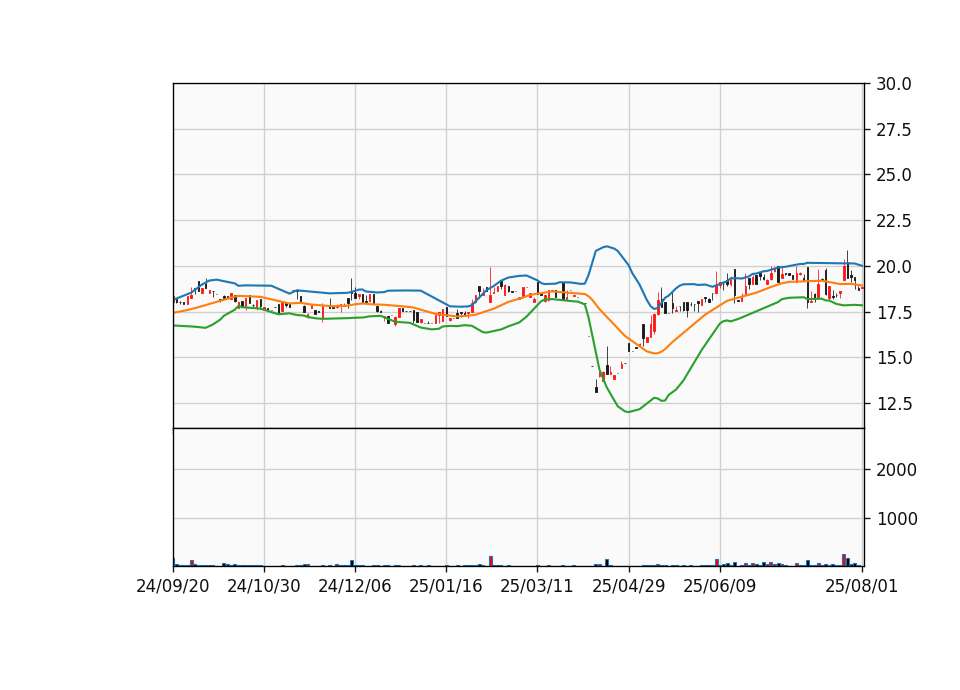Click the 22.5 price axis label
The image size is (960, 690).
point(893,221)
